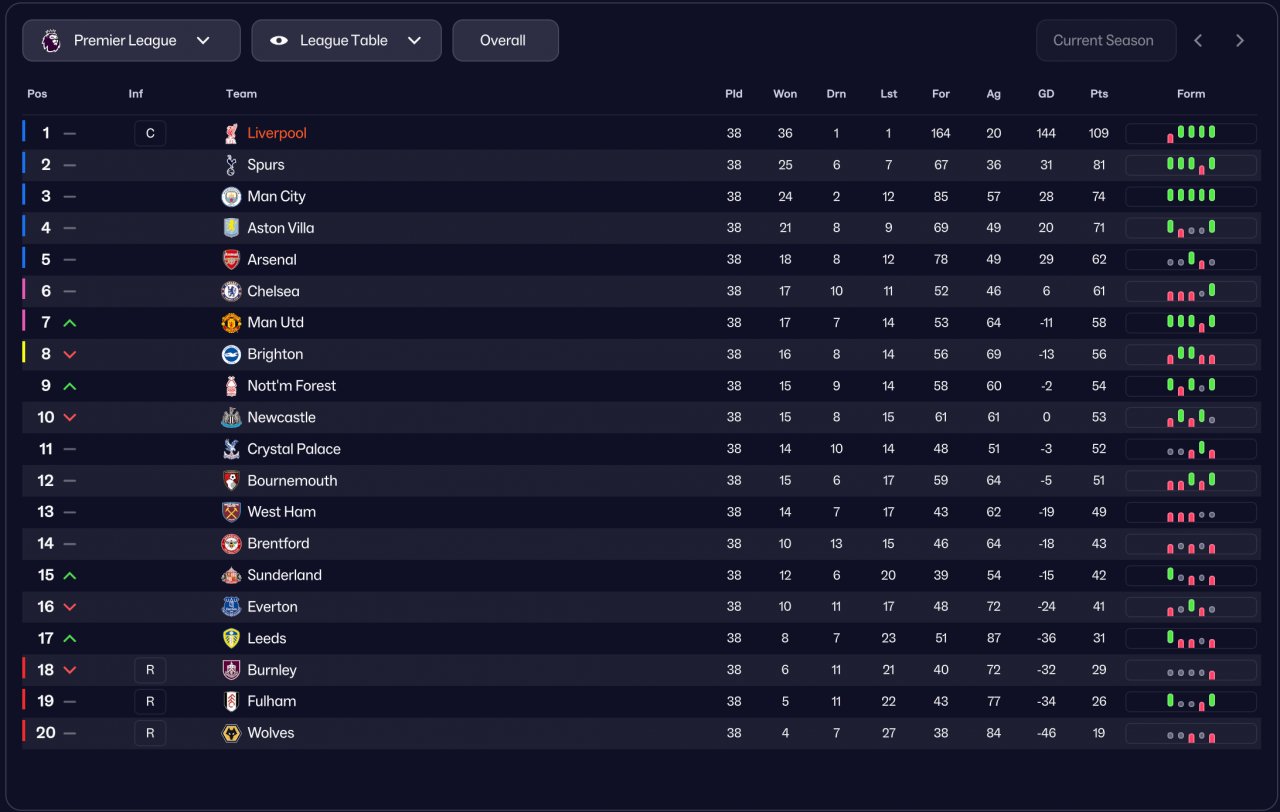The image size is (1280, 812).
Task: Click Liverpool's champion C info badge
Action: click(150, 133)
